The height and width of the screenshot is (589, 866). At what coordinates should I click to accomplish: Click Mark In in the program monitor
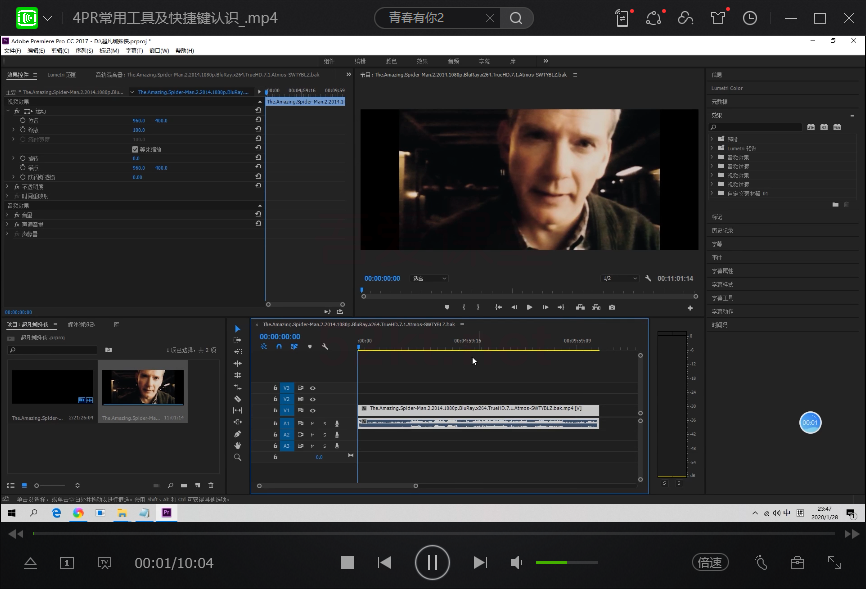pos(464,307)
